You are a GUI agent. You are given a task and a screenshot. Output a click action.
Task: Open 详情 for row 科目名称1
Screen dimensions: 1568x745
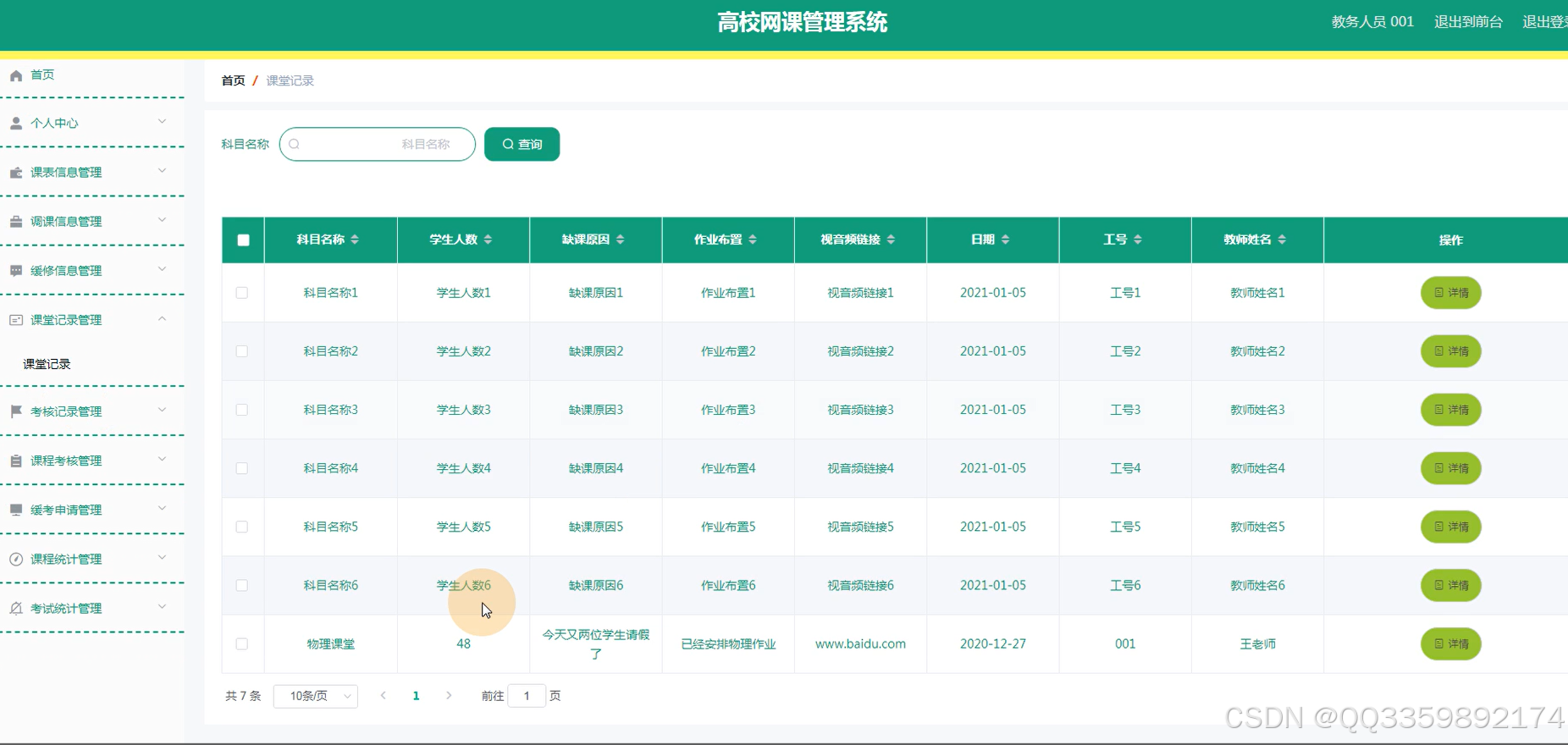(x=1450, y=293)
